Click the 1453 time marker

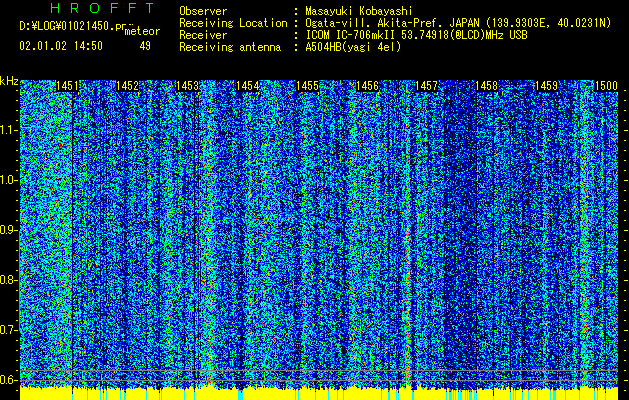187,86
